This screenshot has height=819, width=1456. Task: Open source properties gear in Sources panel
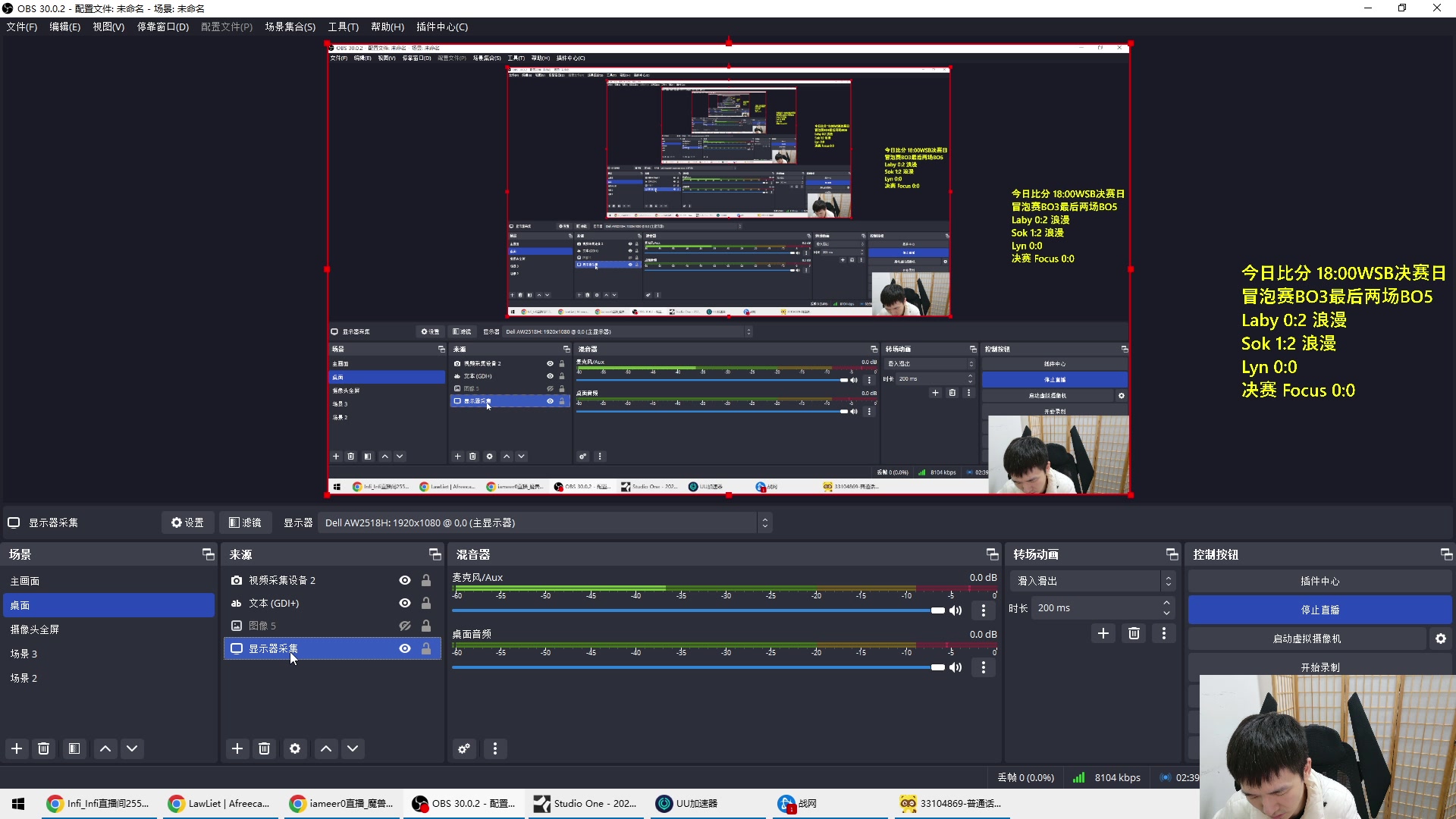pyautogui.click(x=295, y=748)
